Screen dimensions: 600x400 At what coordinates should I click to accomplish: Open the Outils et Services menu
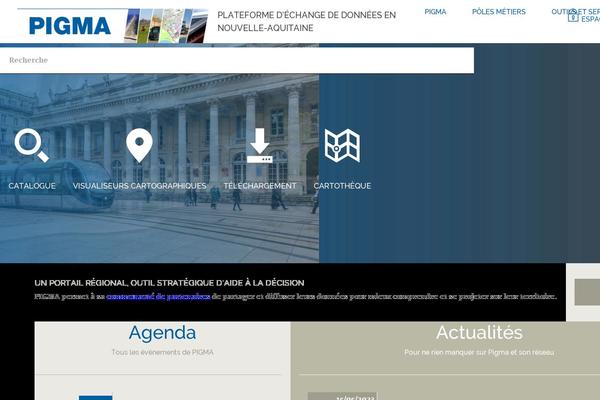coord(576,12)
